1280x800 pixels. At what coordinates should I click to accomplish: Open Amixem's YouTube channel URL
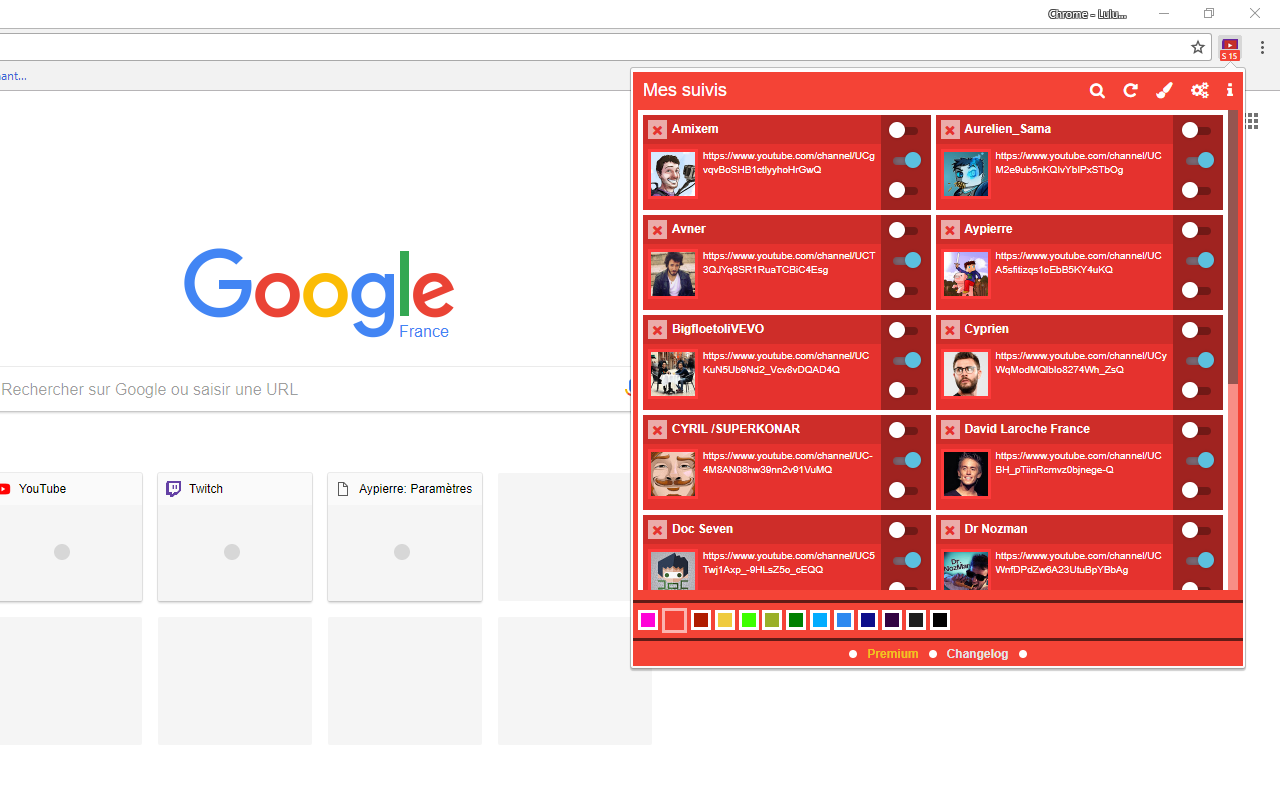point(789,163)
